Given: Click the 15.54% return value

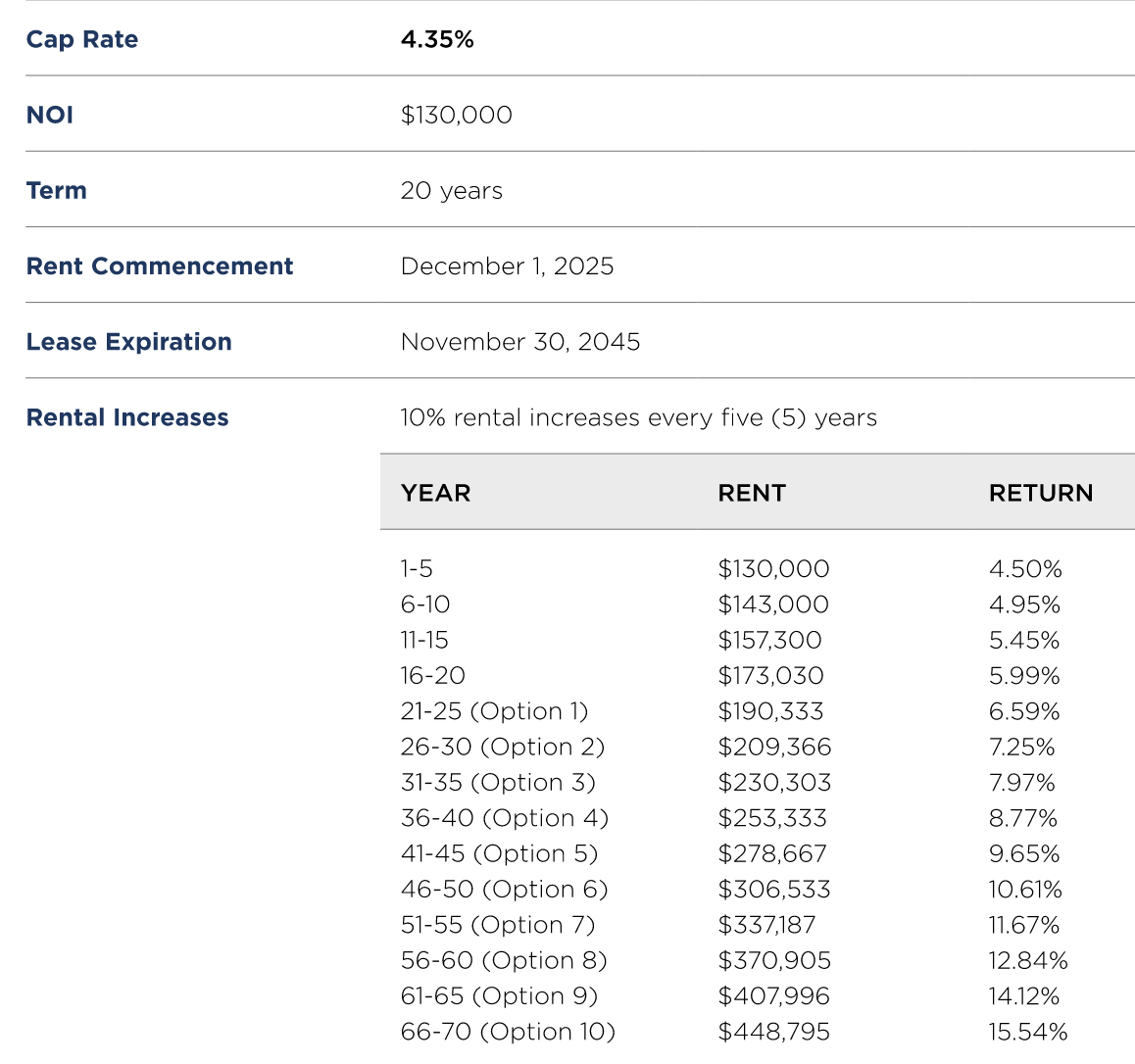Looking at the screenshot, I should 1028,1032.
